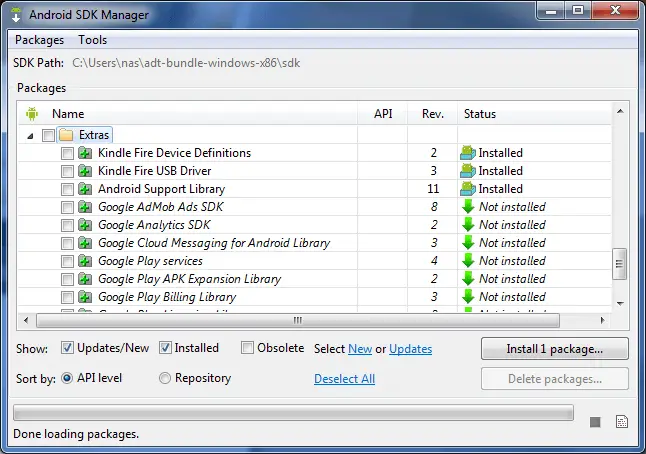Screen dimensions: 646x454
Task: Select the Google Play Billing Library row name
Action: [x=167, y=297]
